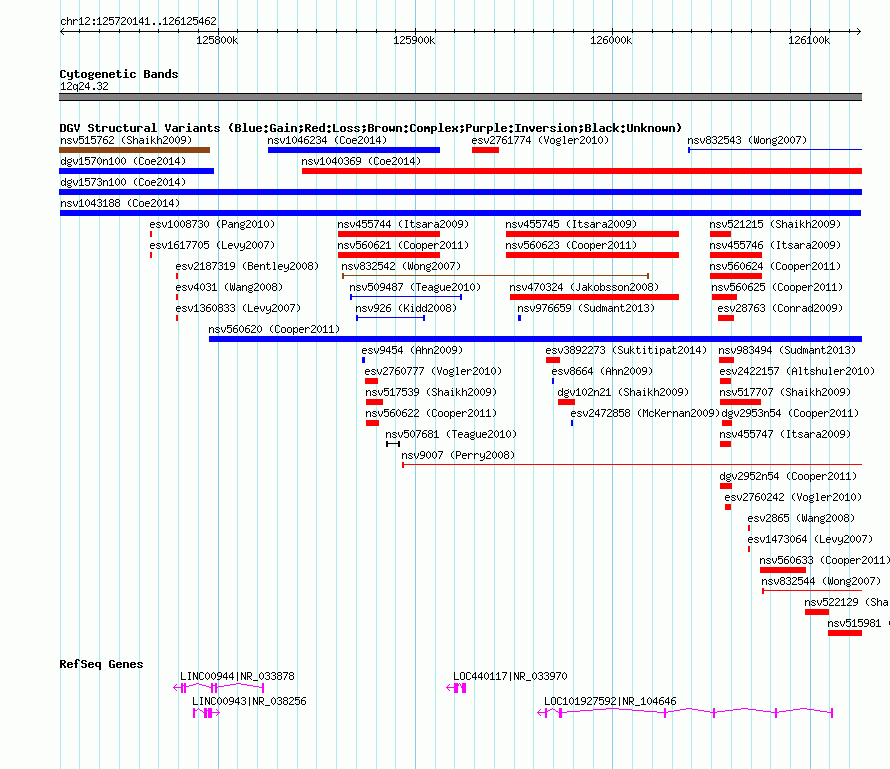Select the LOC440117|NR_033970 gene glyph
Viewport: 890px width, 769px height.
click(456, 688)
